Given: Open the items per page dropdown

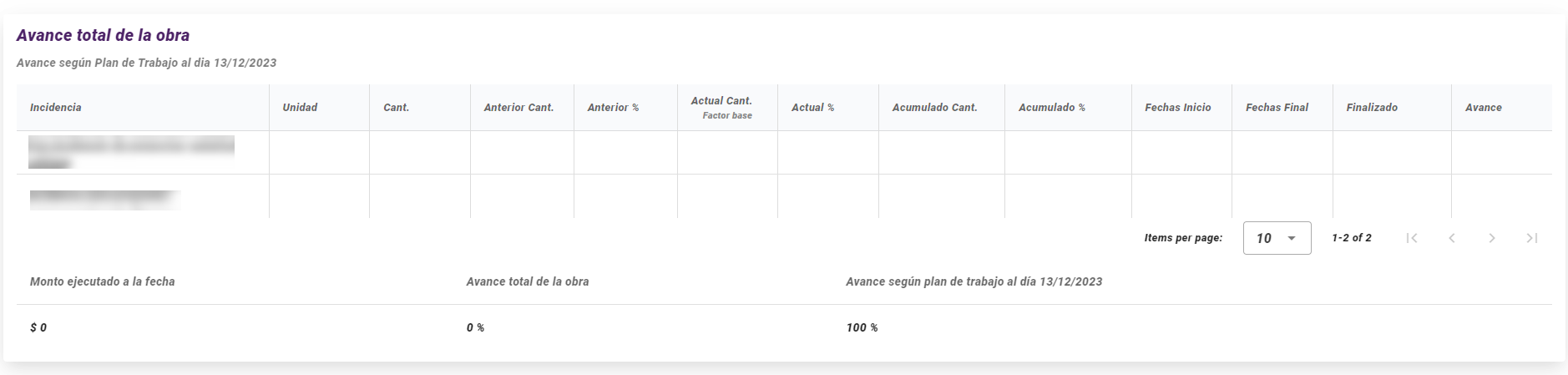Looking at the screenshot, I should (x=1277, y=238).
